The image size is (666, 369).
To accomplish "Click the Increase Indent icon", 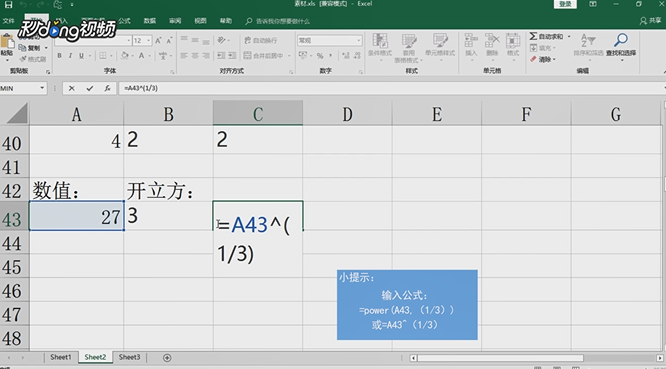I will point(232,56).
